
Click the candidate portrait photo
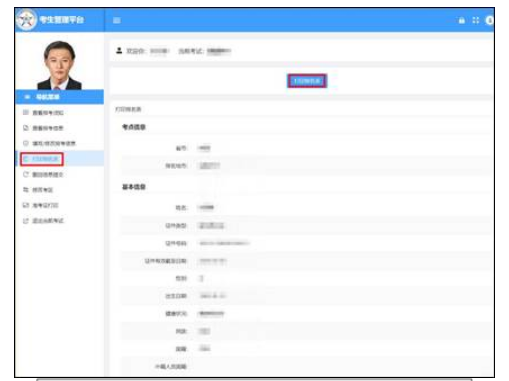(x=59, y=65)
